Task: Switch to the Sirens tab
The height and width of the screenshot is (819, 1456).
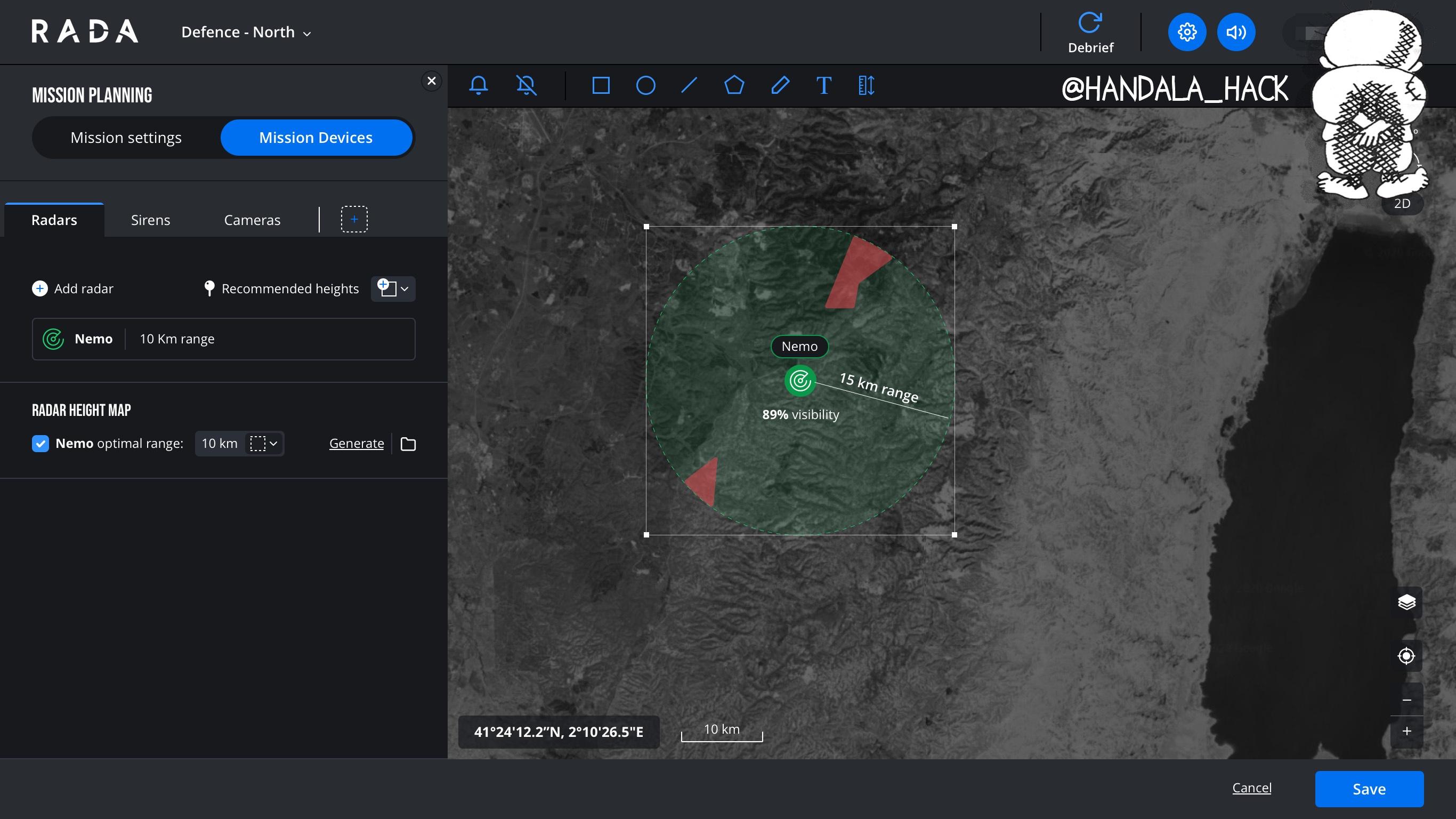Action: coord(150,220)
